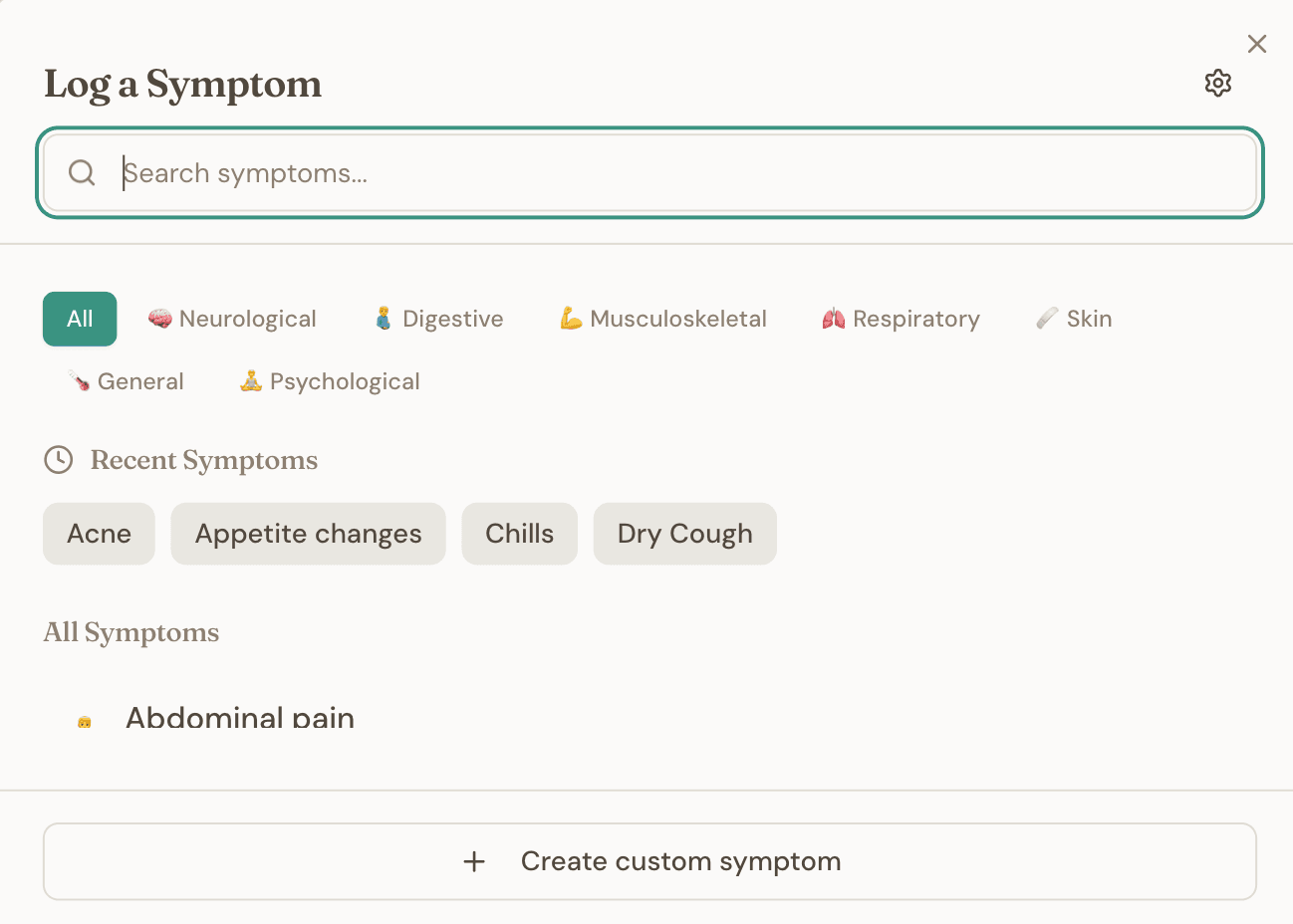Click the bandage icon beside Skin
Image resolution: width=1293 pixels, height=924 pixels.
click(1045, 319)
